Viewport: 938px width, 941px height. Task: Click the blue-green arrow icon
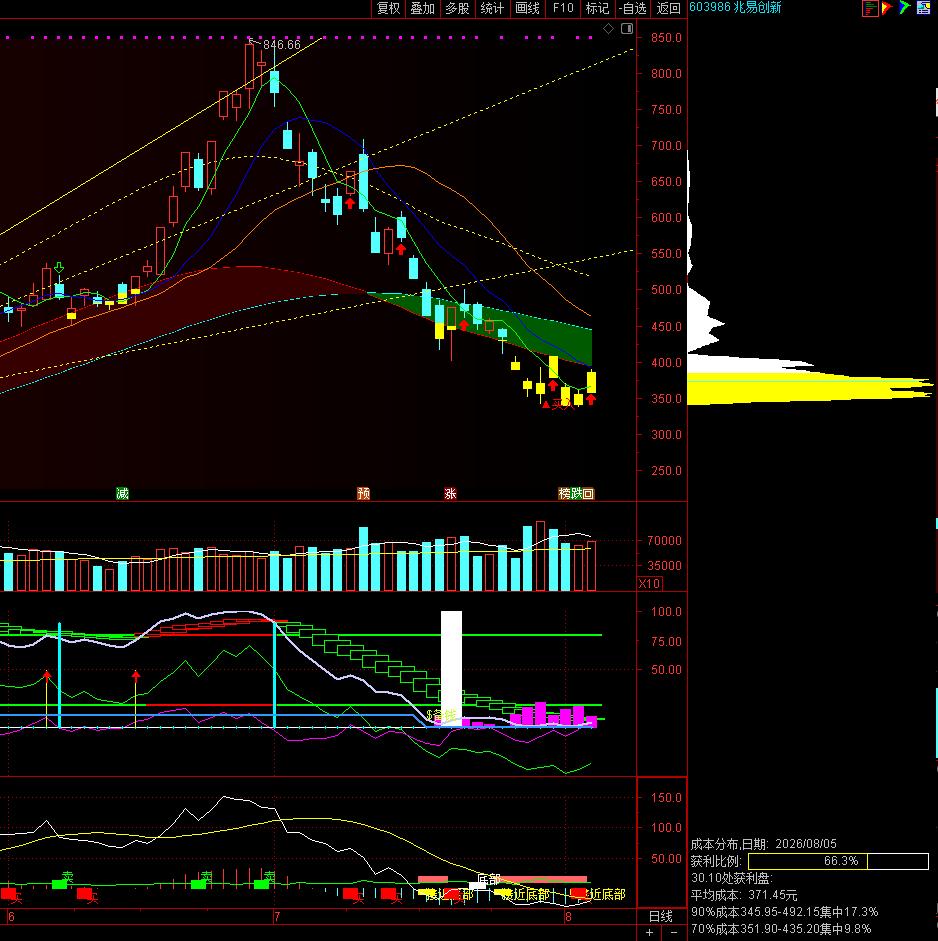coord(904,8)
